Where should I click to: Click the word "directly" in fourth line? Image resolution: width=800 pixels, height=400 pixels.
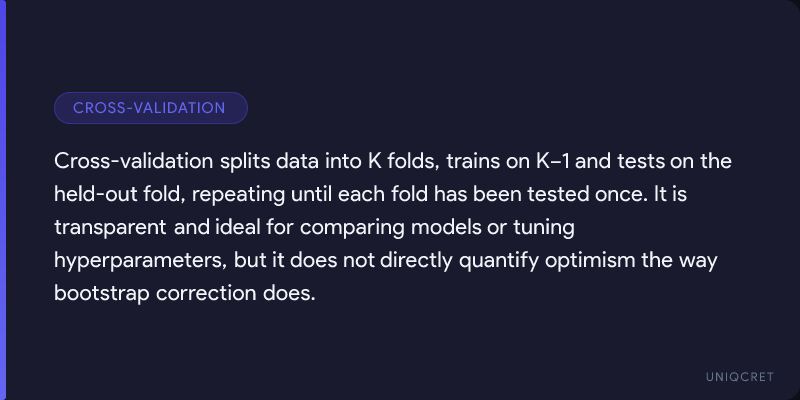(x=414, y=260)
